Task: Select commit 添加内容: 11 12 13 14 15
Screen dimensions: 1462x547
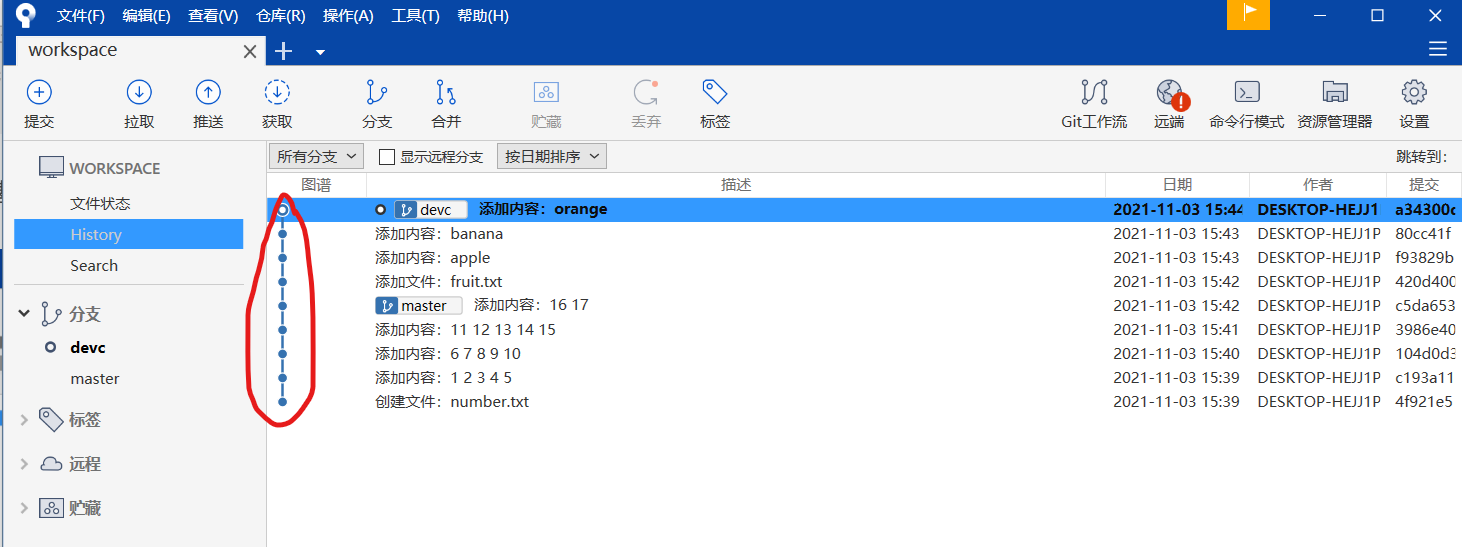Action: point(864,329)
